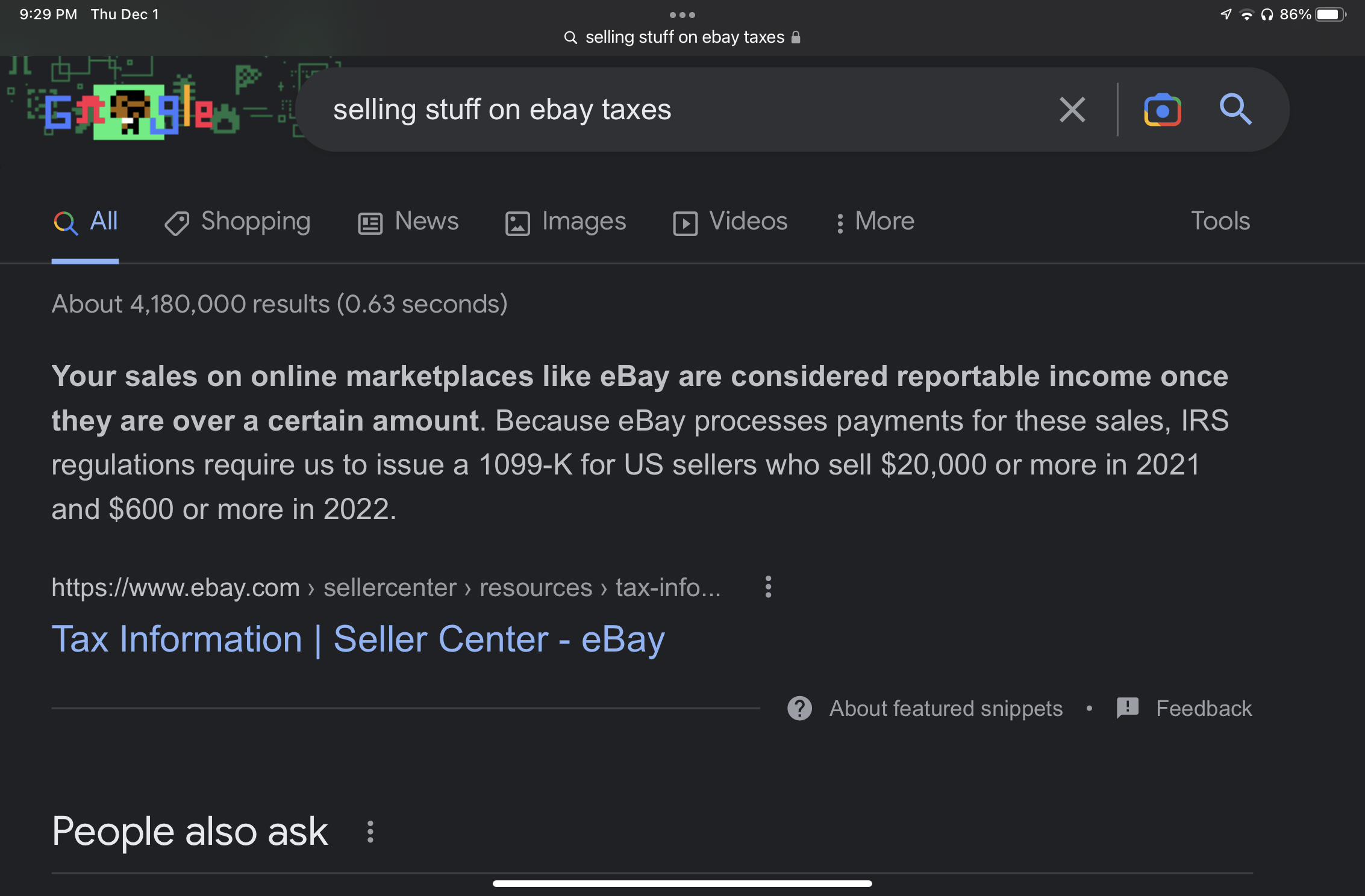This screenshot has height=896, width=1365.
Task: Open the three-dot menu beside the ebay.com URL
Action: point(768,586)
